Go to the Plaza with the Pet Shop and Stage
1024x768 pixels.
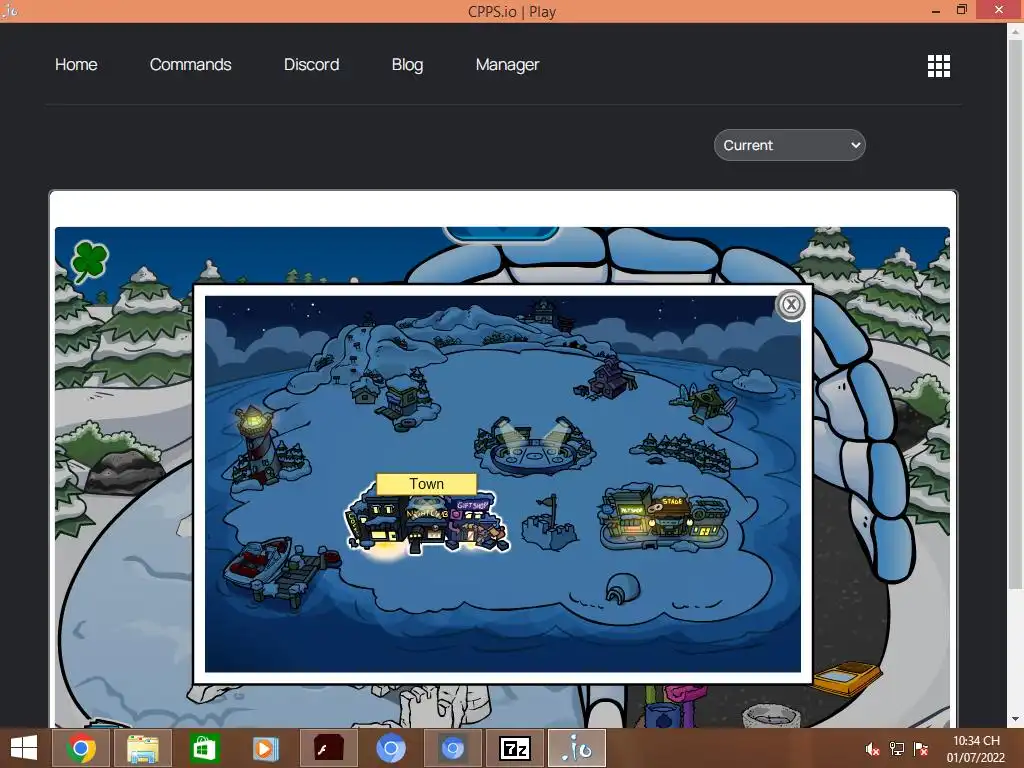[x=665, y=518]
